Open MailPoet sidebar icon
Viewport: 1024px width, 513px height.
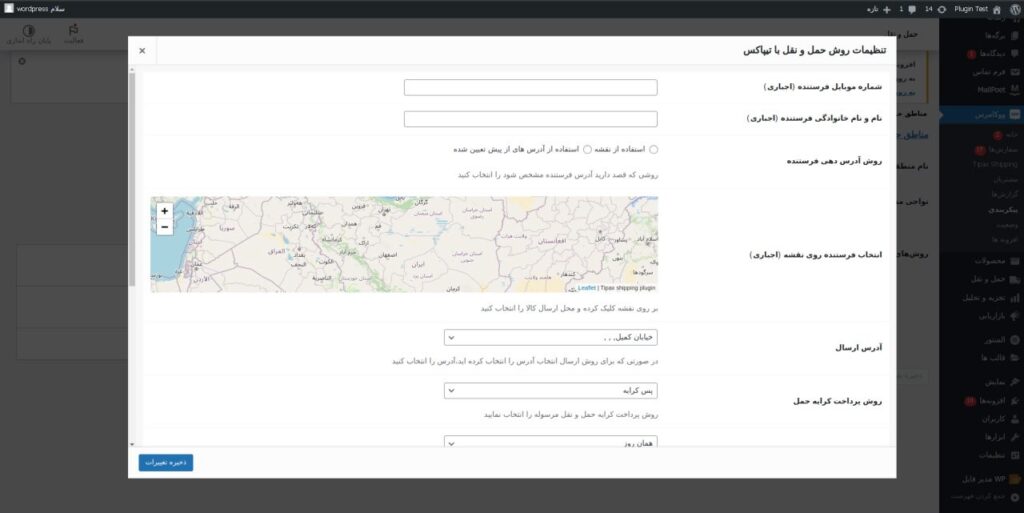click(1014, 89)
